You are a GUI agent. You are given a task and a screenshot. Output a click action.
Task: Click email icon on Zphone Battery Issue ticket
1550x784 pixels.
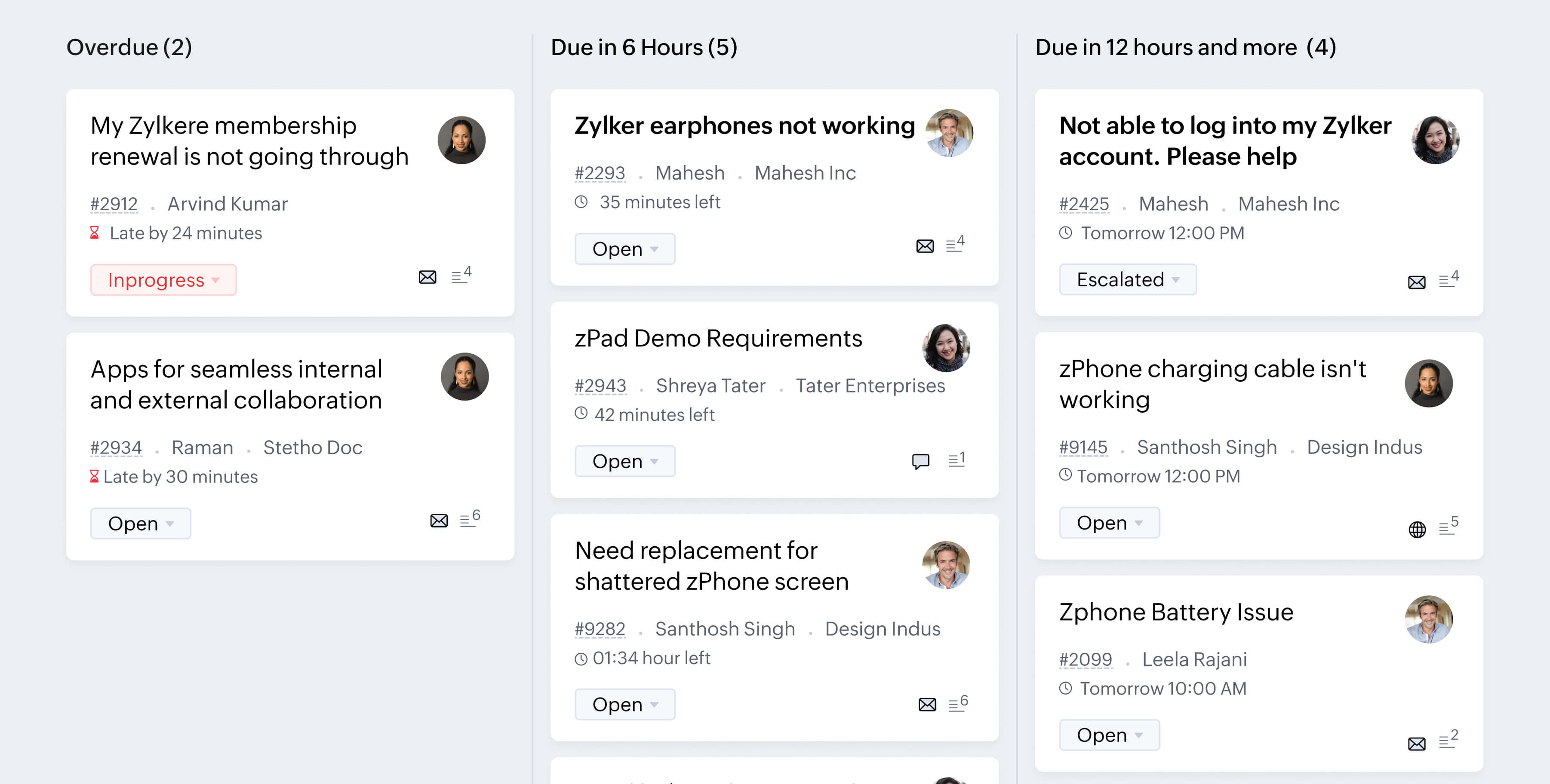pos(1417,744)
